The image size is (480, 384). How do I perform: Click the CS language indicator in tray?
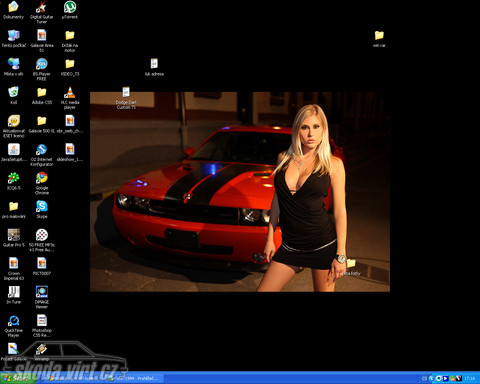click(424, 378)
